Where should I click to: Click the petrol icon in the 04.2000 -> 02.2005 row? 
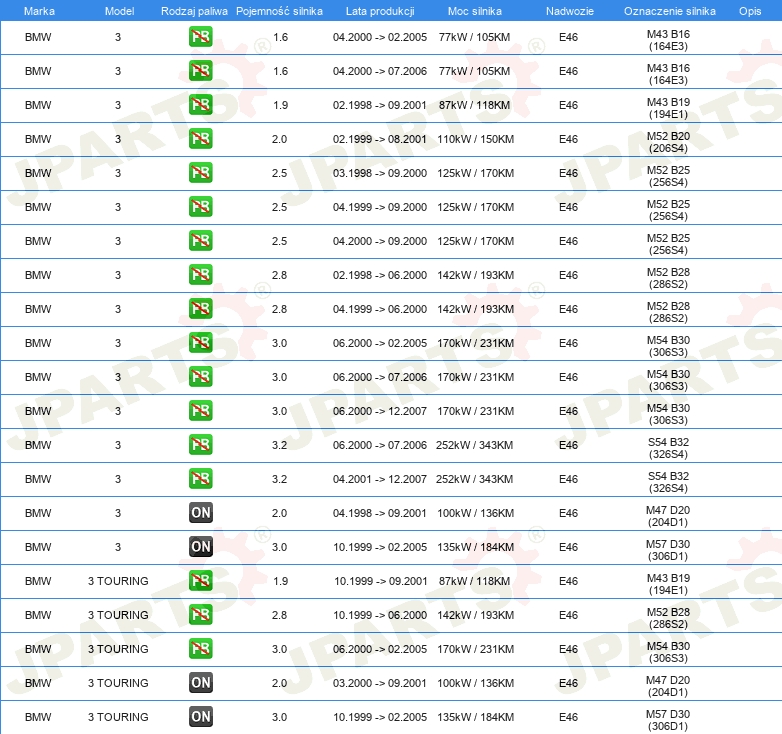(x=200, y=37)
